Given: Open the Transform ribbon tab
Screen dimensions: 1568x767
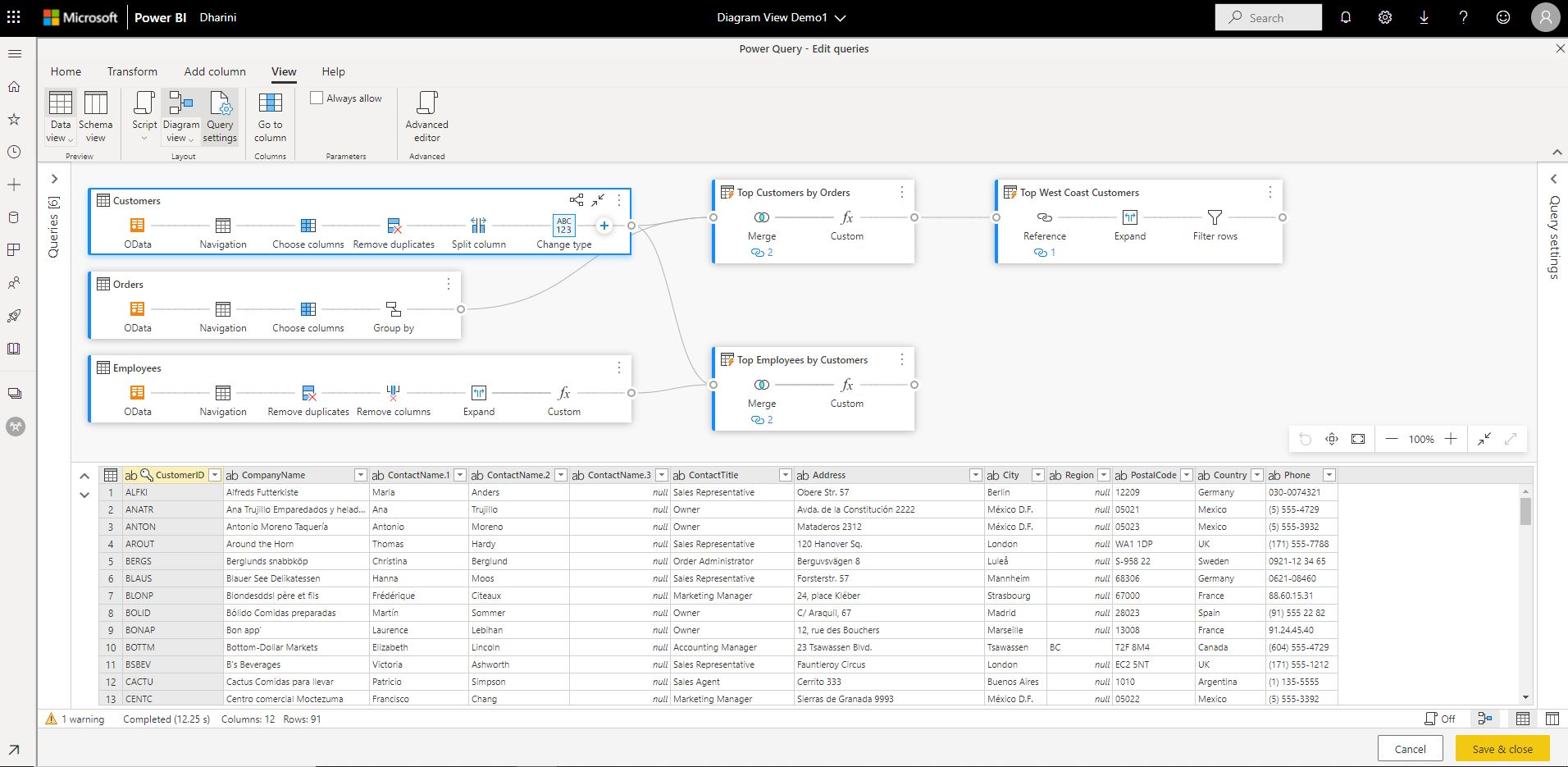Looking at the screenshot, I should pos(132,71).
